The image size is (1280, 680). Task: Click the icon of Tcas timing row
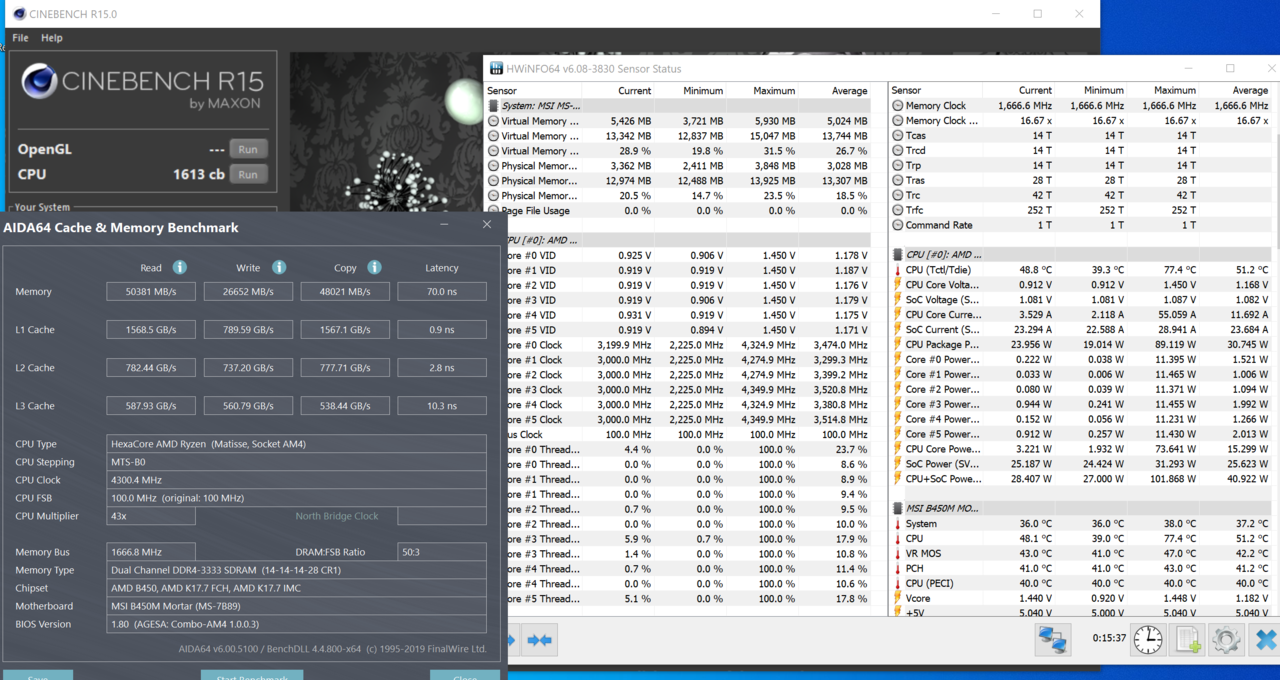(897, 135)
